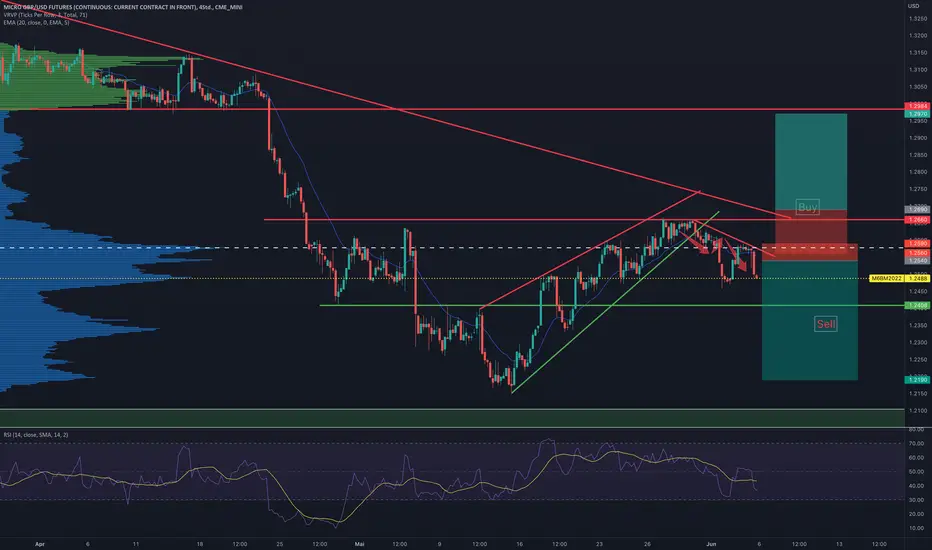Click the Apr label on time axis
932x550 pixels.
pos(40,544)
